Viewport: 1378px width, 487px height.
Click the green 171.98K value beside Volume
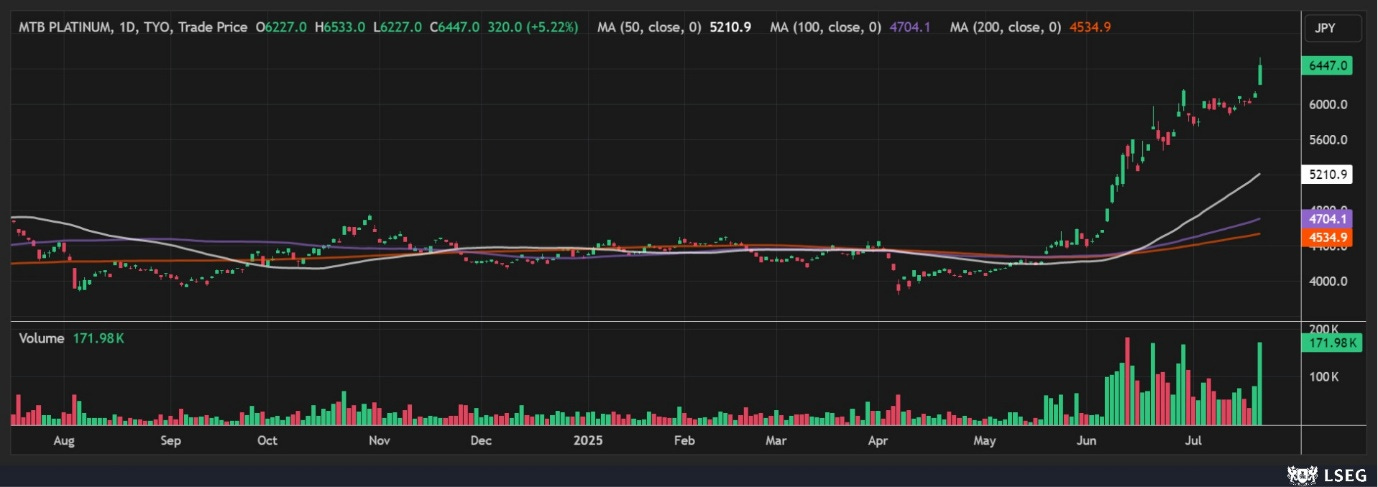98,339
